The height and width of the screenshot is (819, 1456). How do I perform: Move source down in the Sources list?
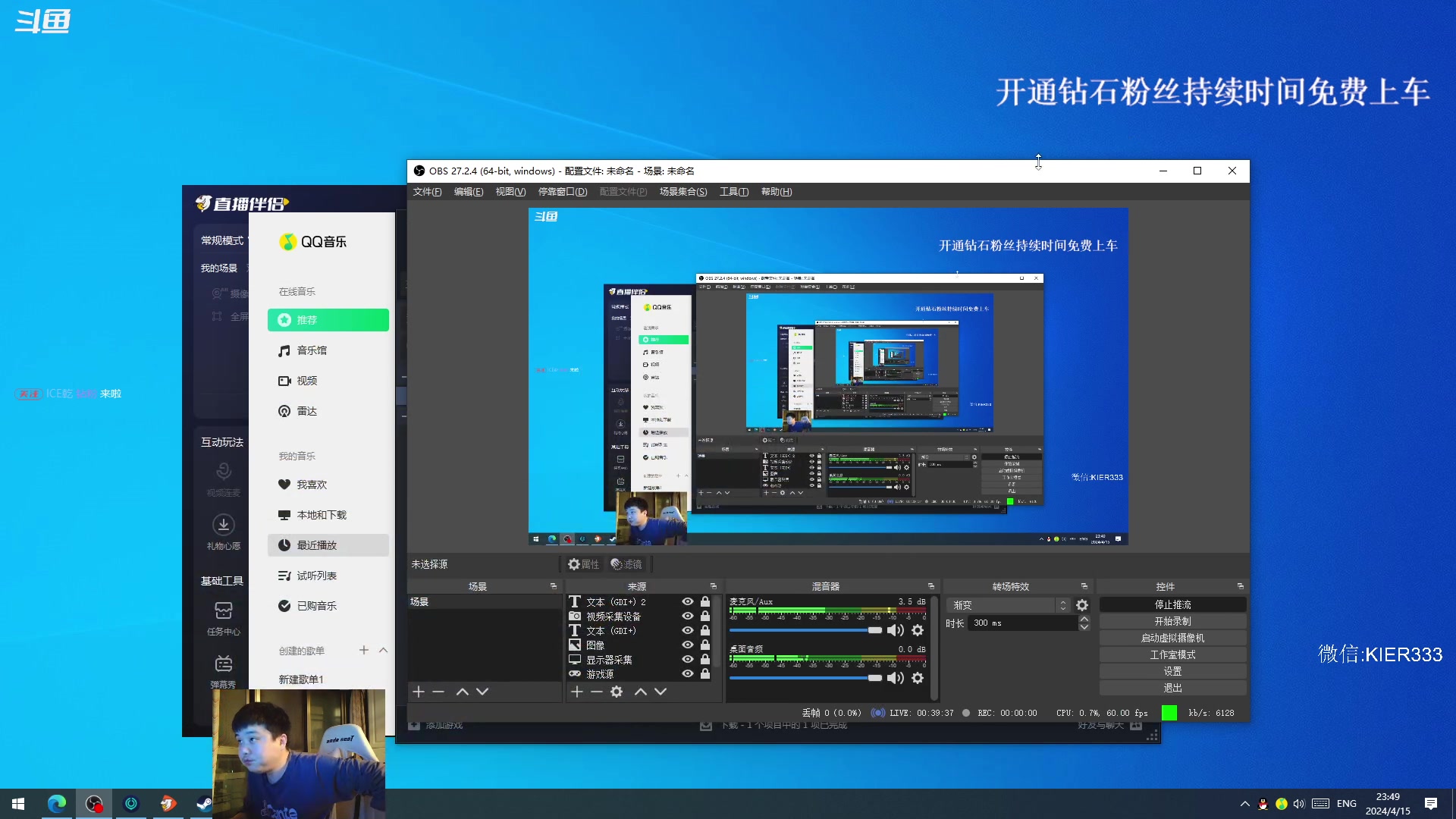(x=661, y=692)
